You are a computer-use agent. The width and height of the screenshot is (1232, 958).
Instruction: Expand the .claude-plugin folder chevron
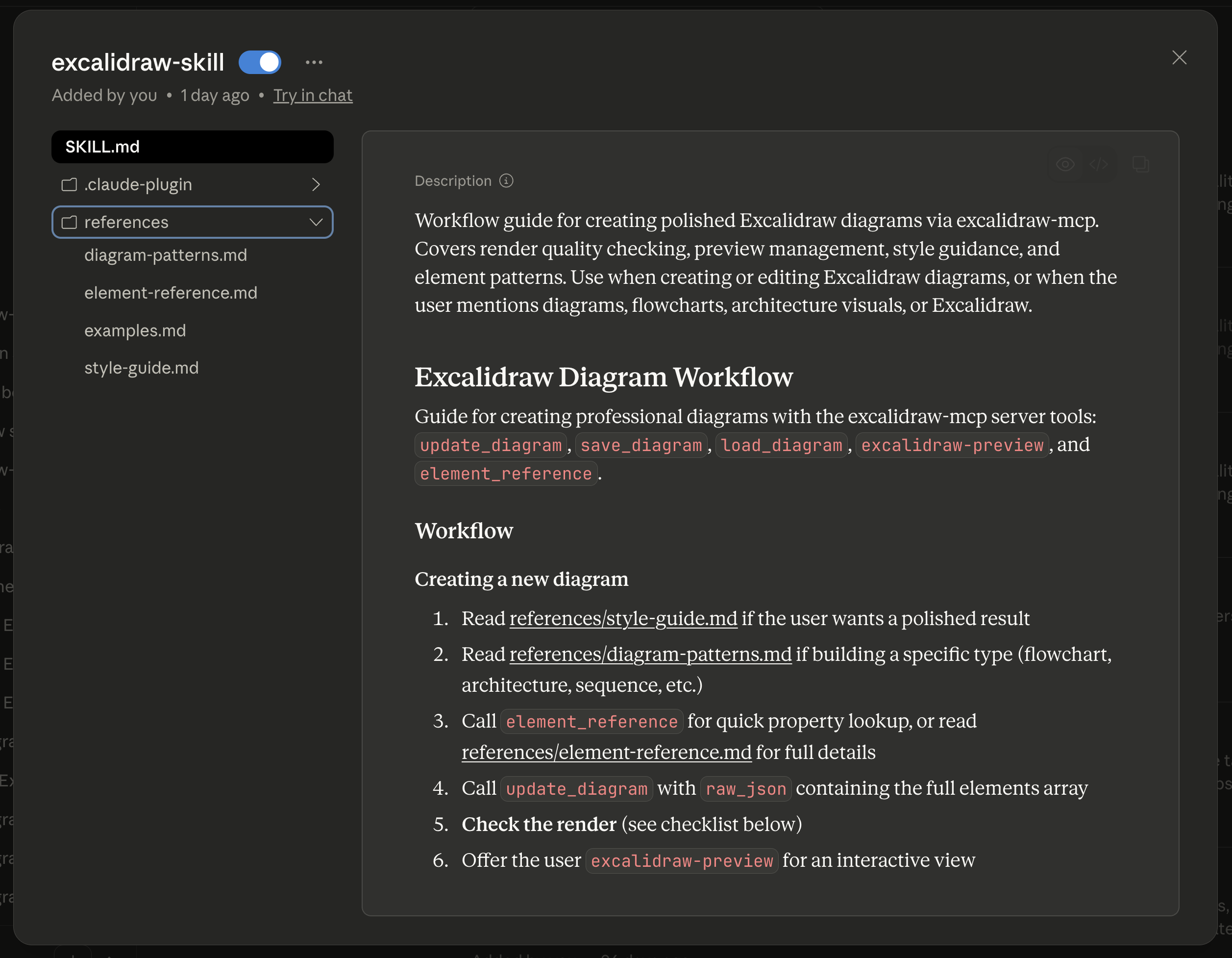tap(316, 184)
